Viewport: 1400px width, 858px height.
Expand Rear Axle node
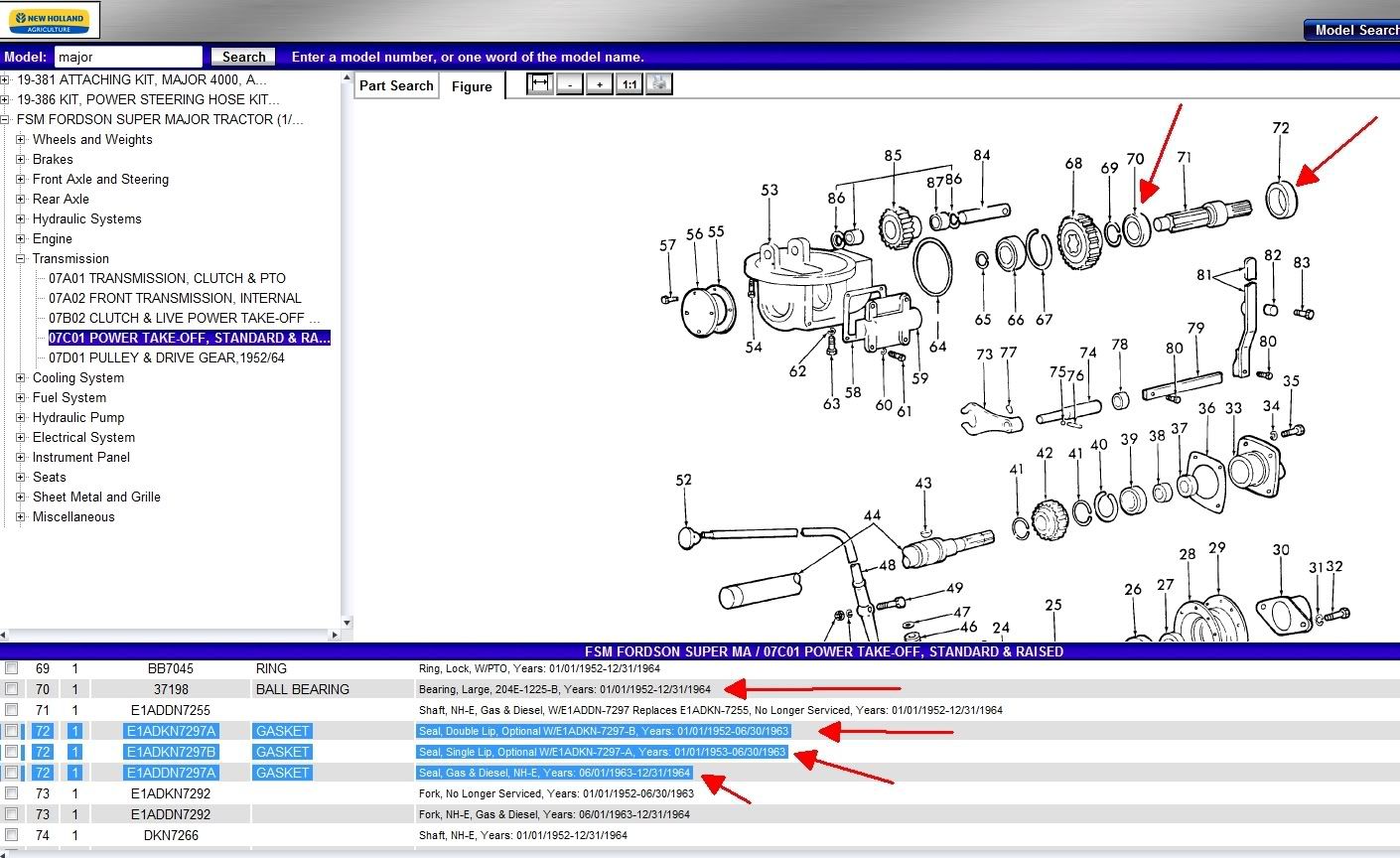pyautogui.click(x=21, y=199)
